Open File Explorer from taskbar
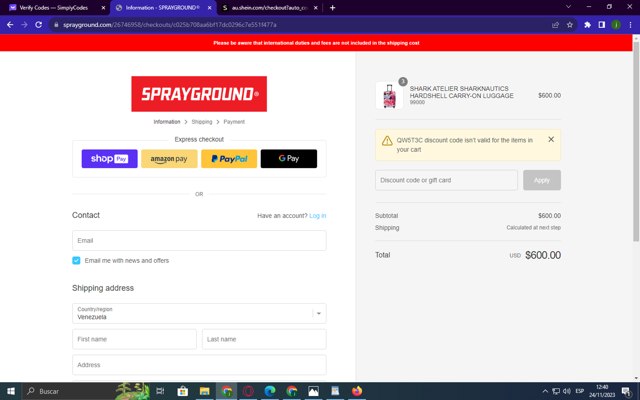The width and height of the screenshot is (640, 400). pyautogui.click(x=204, y=391)
